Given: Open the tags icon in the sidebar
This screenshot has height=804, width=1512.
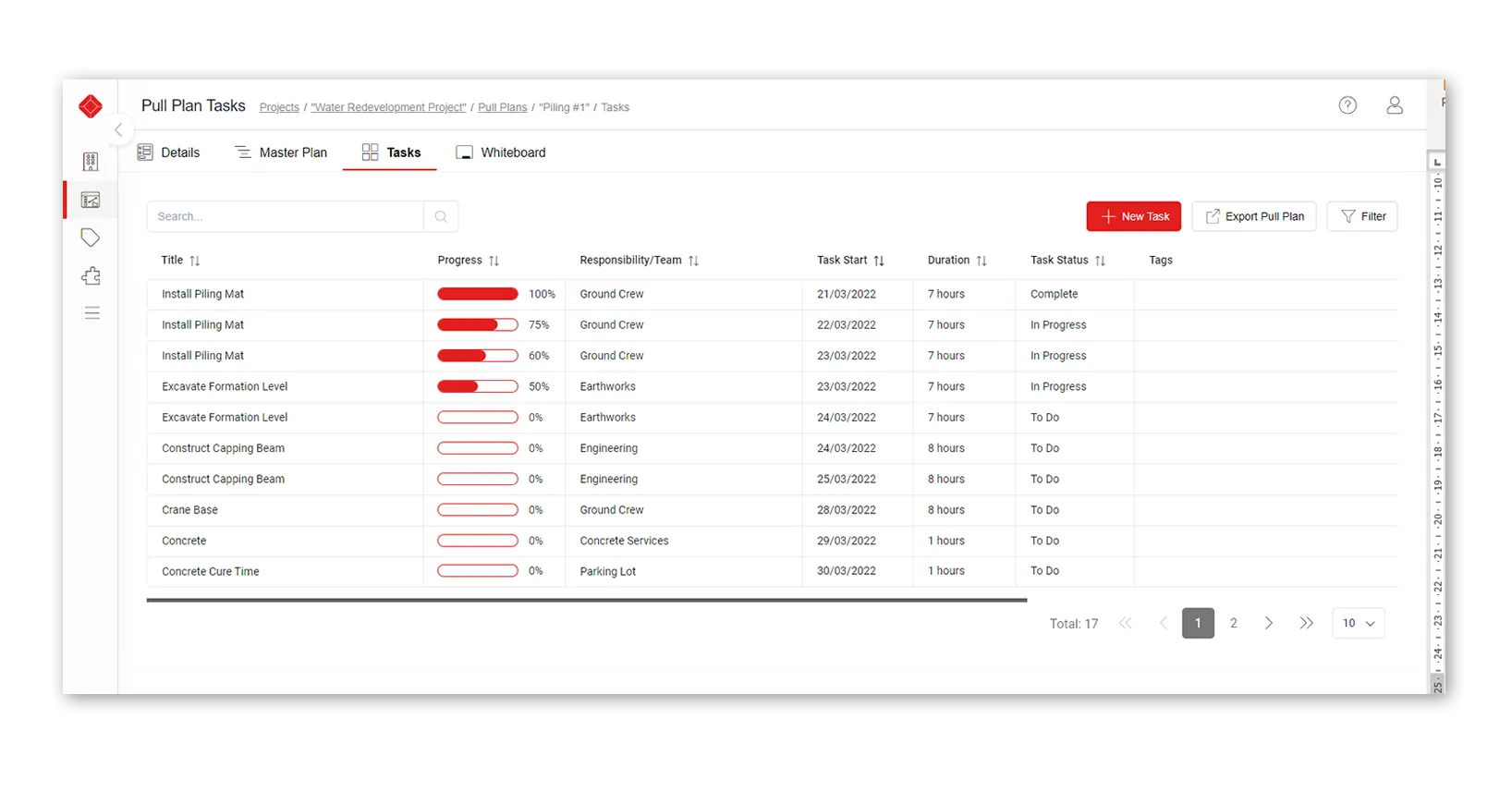Looking at the screenshot, I should (91, 238).
